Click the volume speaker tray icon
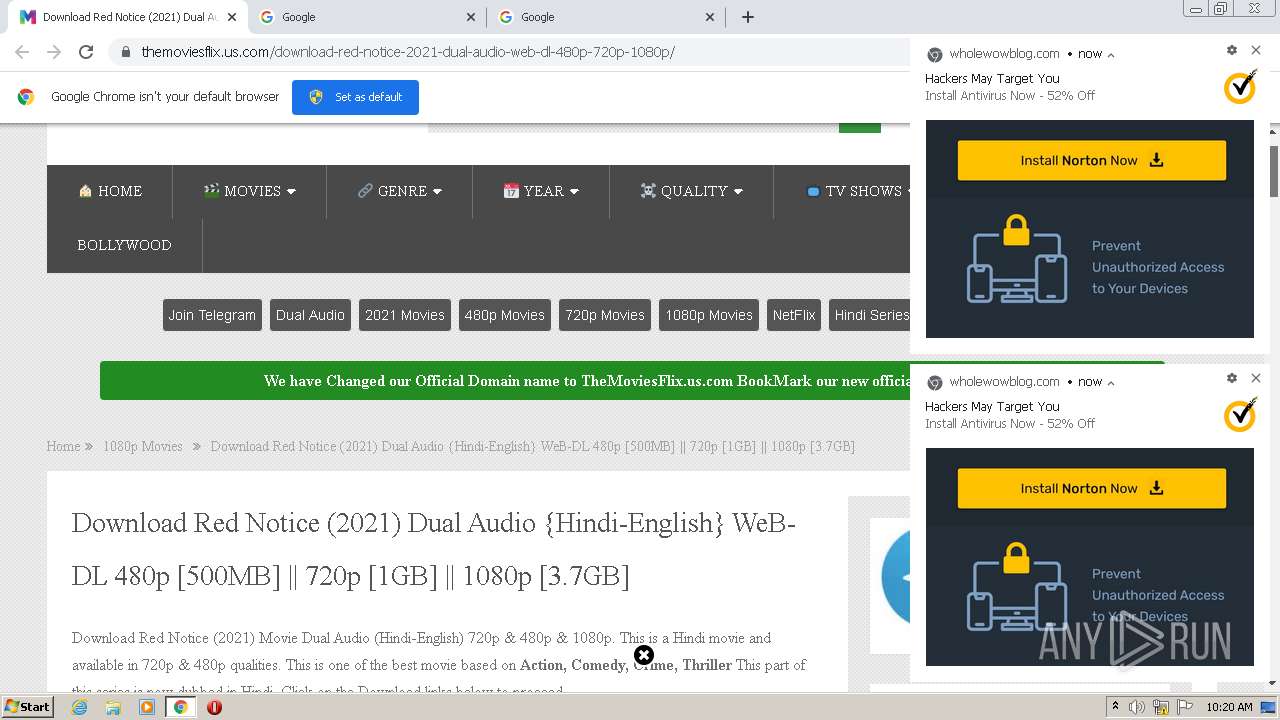 pos(1137,707)
